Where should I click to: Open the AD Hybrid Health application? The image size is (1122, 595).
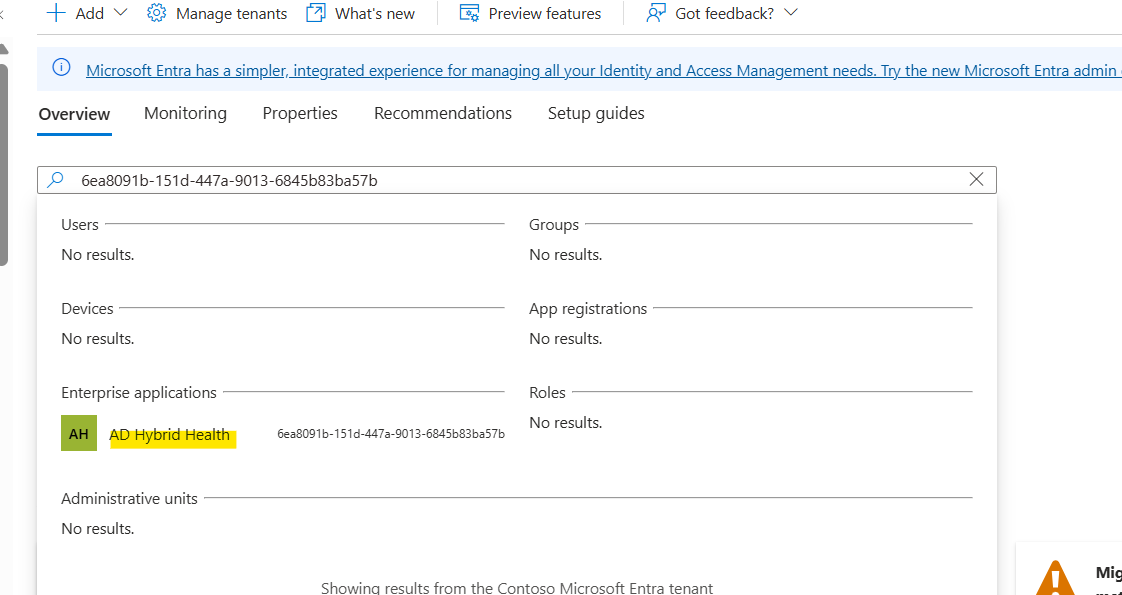(x=170, y=435)
